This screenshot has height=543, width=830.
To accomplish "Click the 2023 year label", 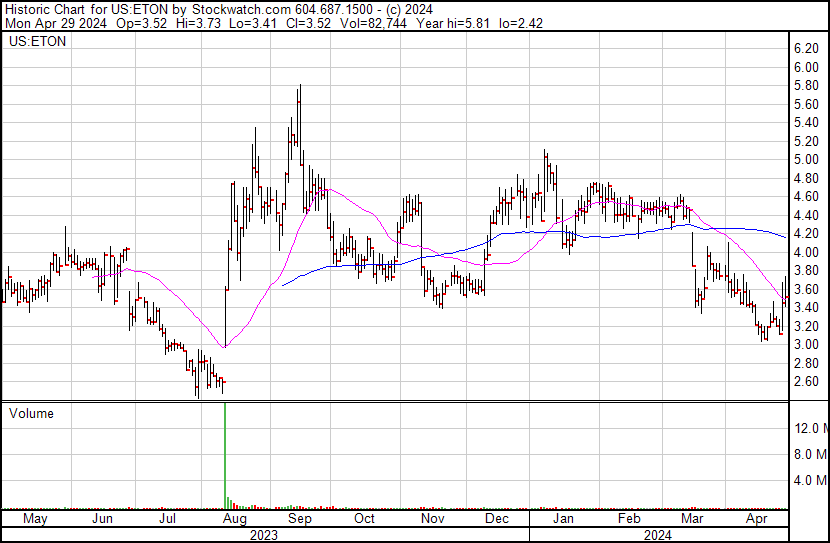I will point(264,535).
